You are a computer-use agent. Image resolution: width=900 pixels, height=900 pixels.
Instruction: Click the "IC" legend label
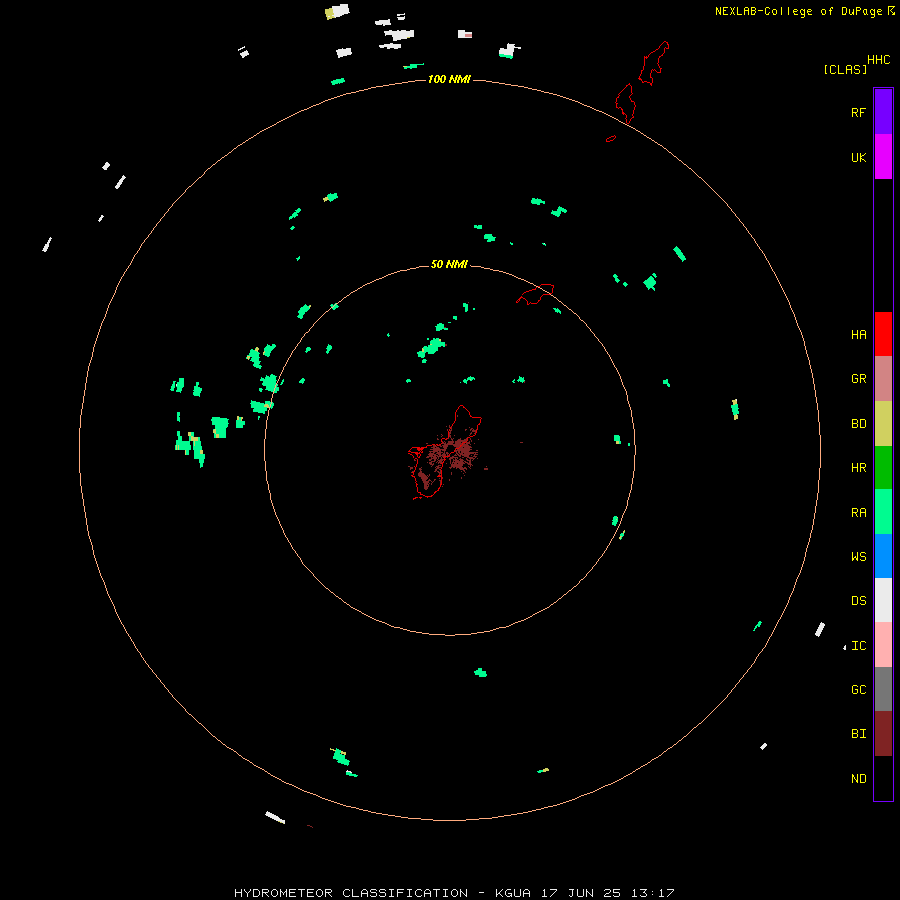(858, 646)
